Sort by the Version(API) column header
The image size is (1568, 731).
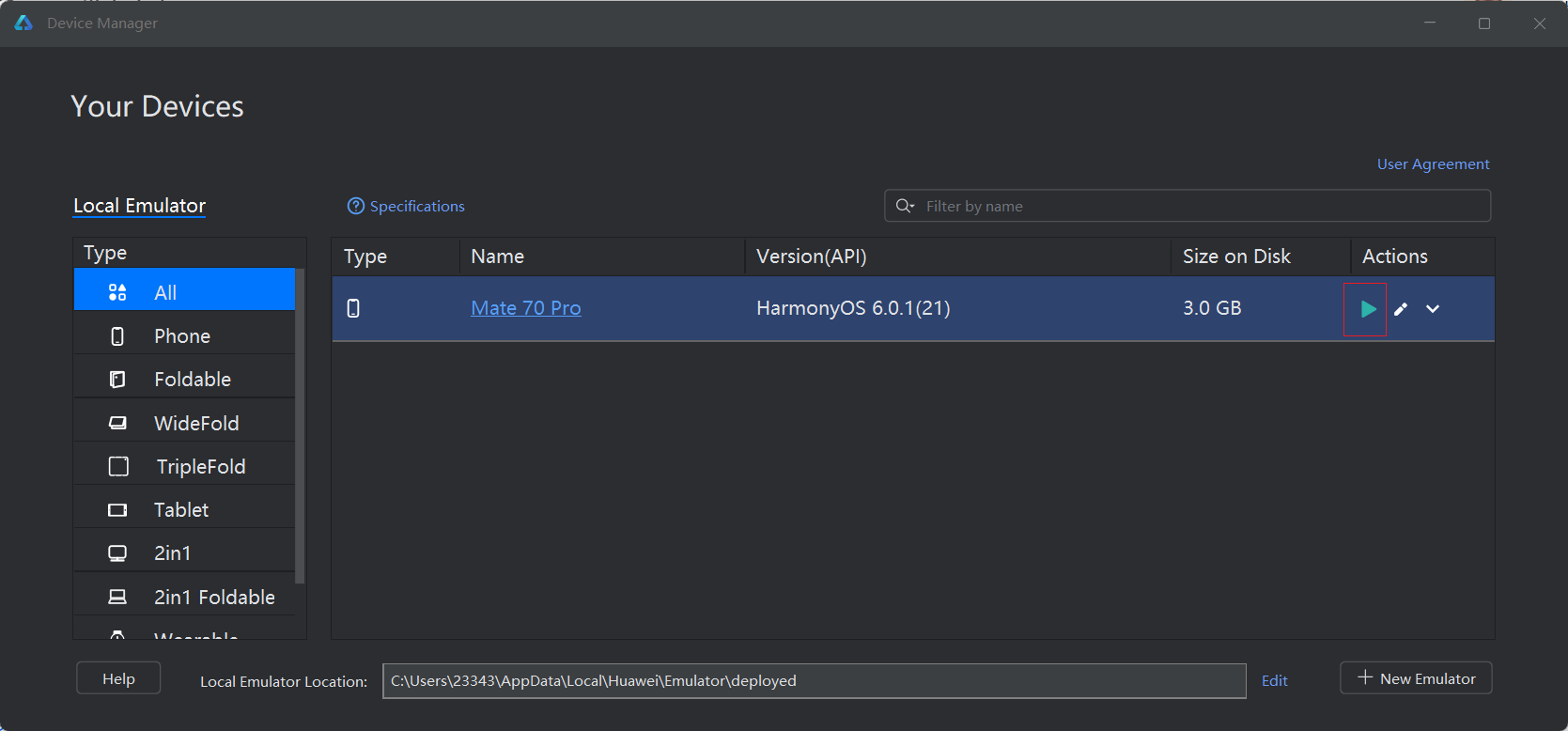click(957, 257)
